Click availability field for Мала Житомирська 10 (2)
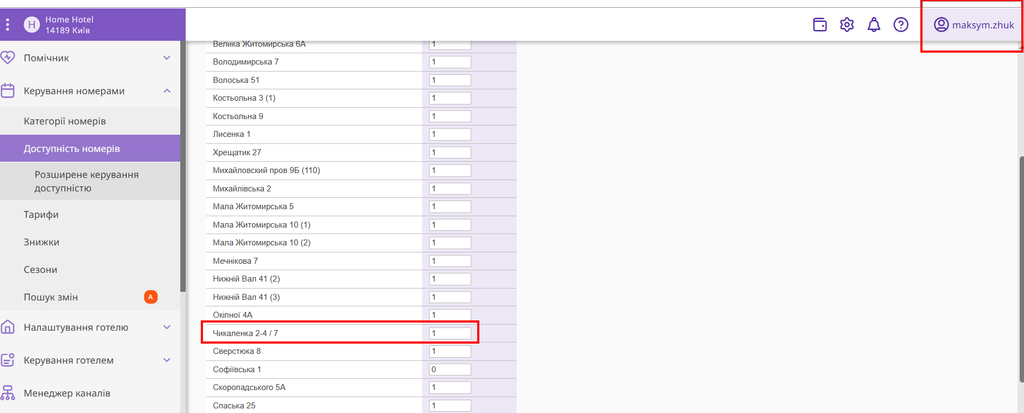The image size is (1024, 413). (450, 242)
